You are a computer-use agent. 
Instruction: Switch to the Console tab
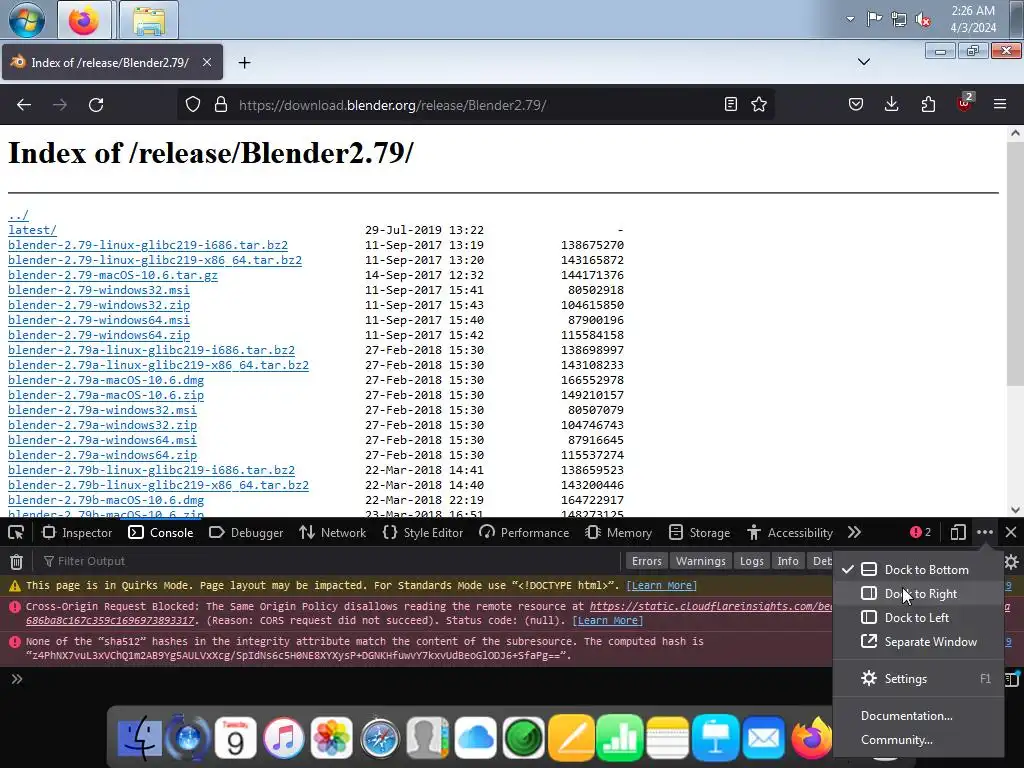tap(161, 533)
